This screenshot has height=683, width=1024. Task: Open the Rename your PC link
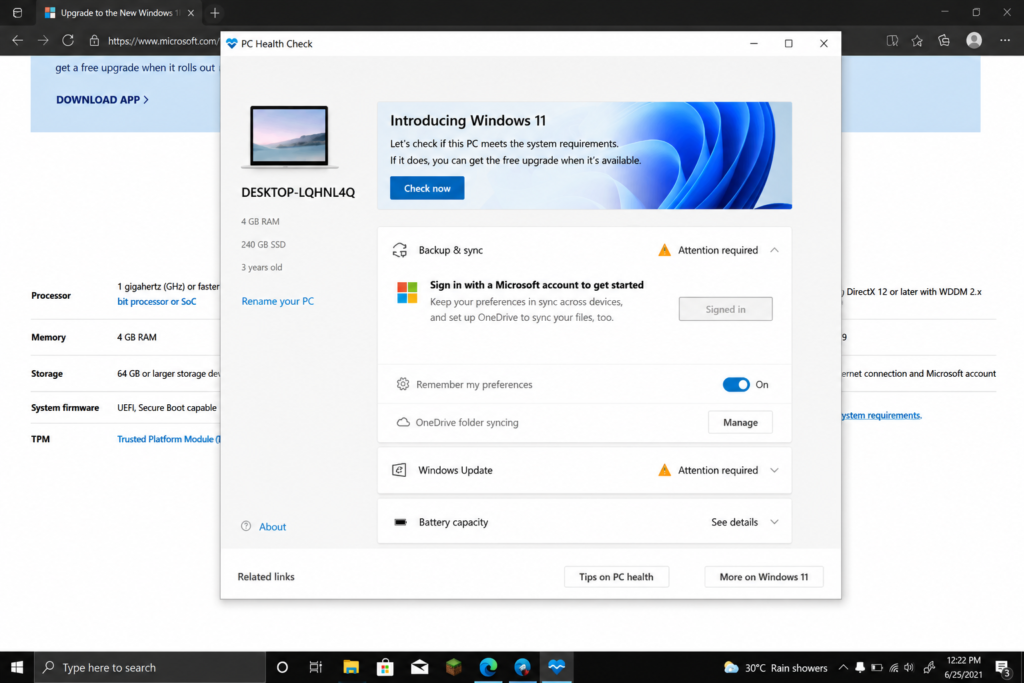278,301
